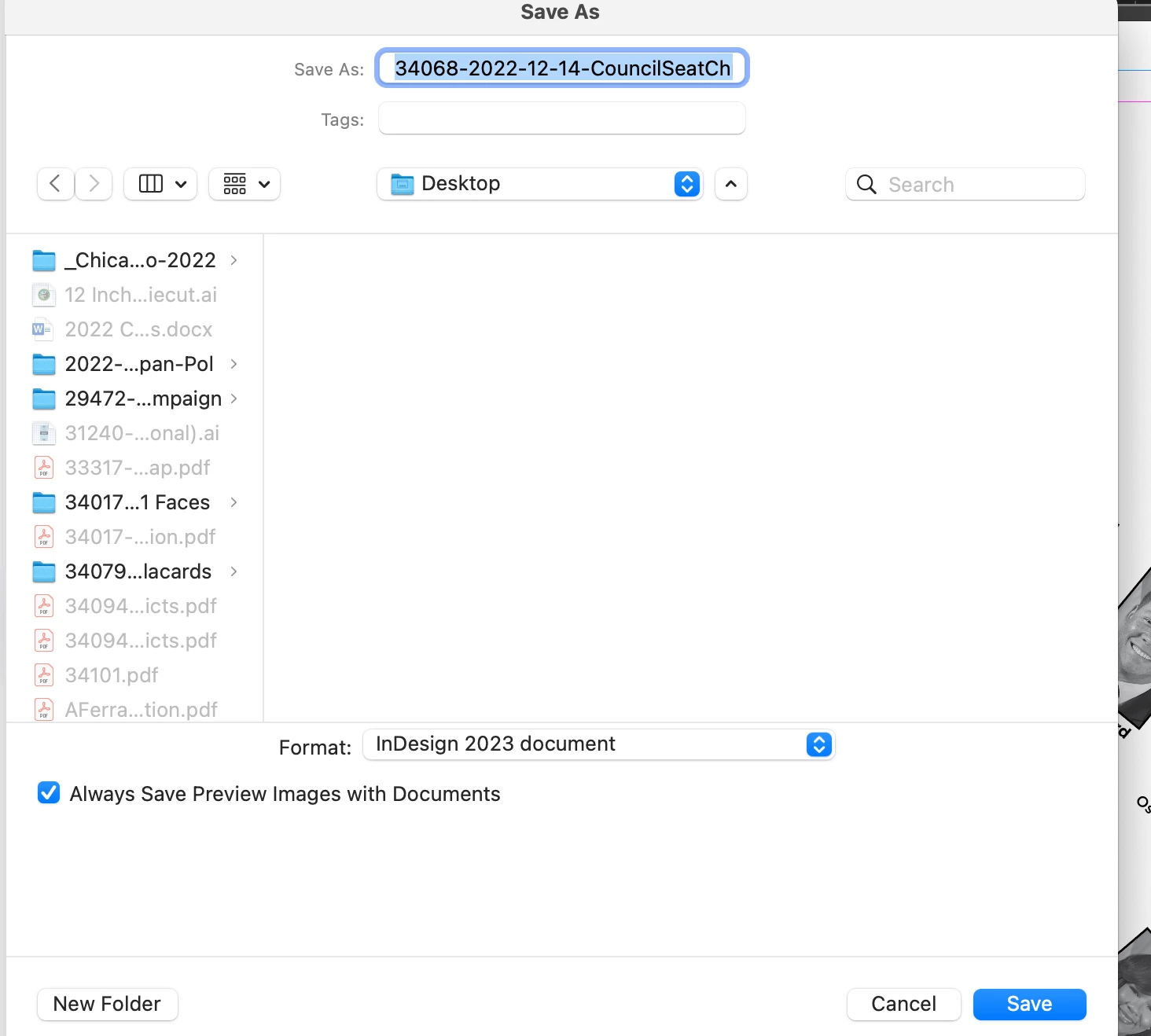The image size is (1151, 1036).
Task: Expand the 2022-...pan-Pol folder chevron
Action: point(234,364)
